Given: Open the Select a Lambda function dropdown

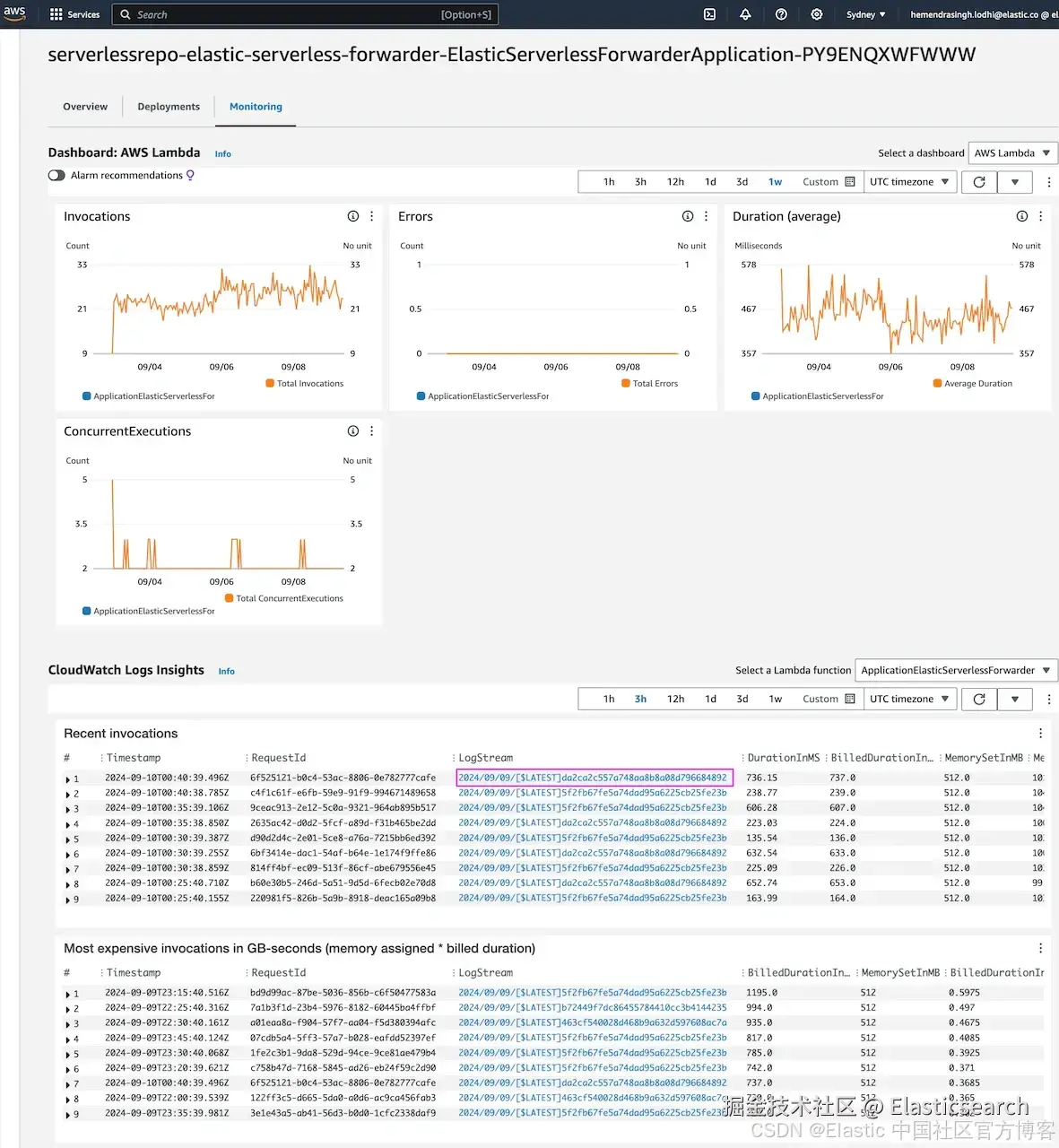Looking at the screenshot, I should [956, 671].
